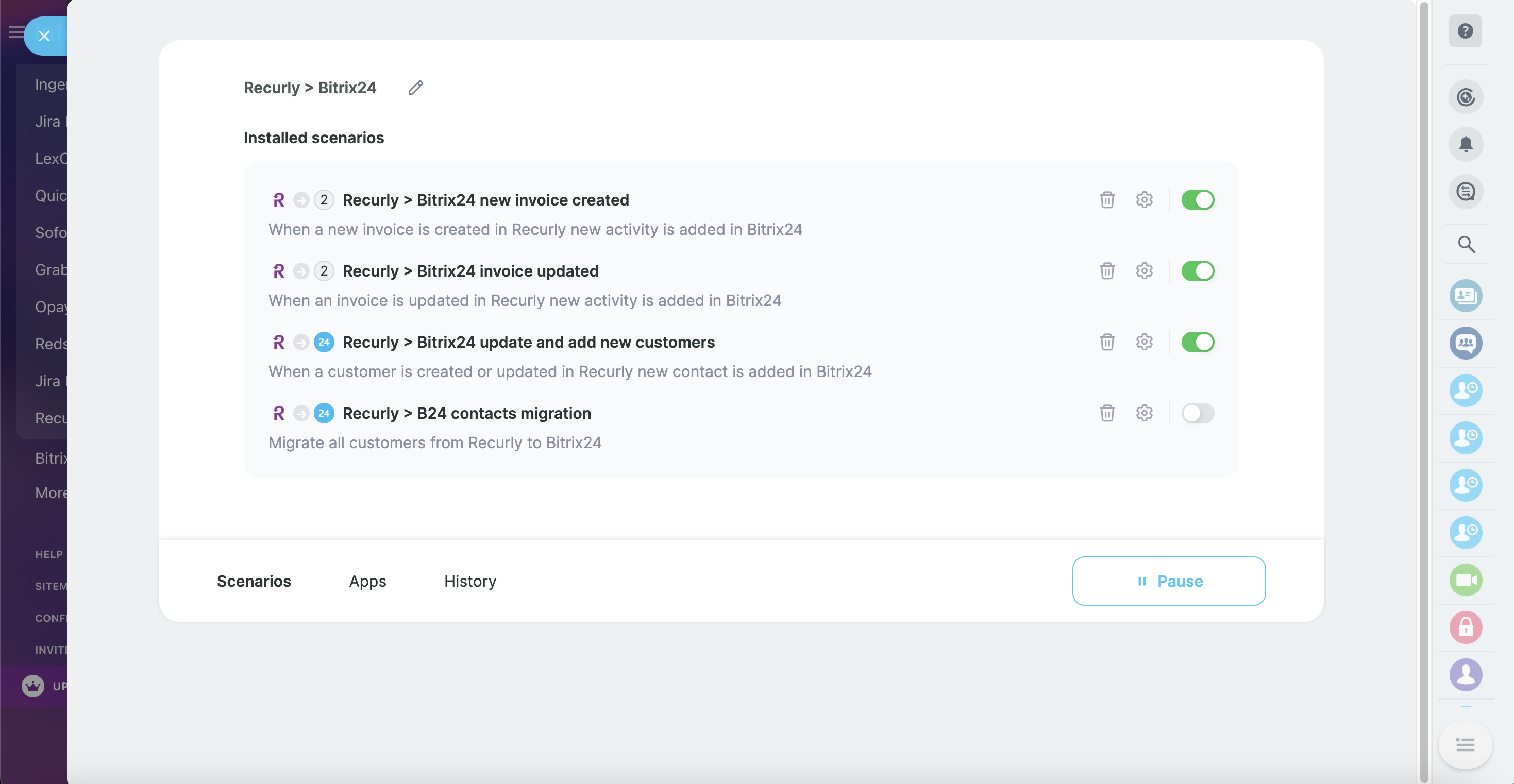
Task: Expand the bottom-right list menu button
Action: coord(1465,745)
